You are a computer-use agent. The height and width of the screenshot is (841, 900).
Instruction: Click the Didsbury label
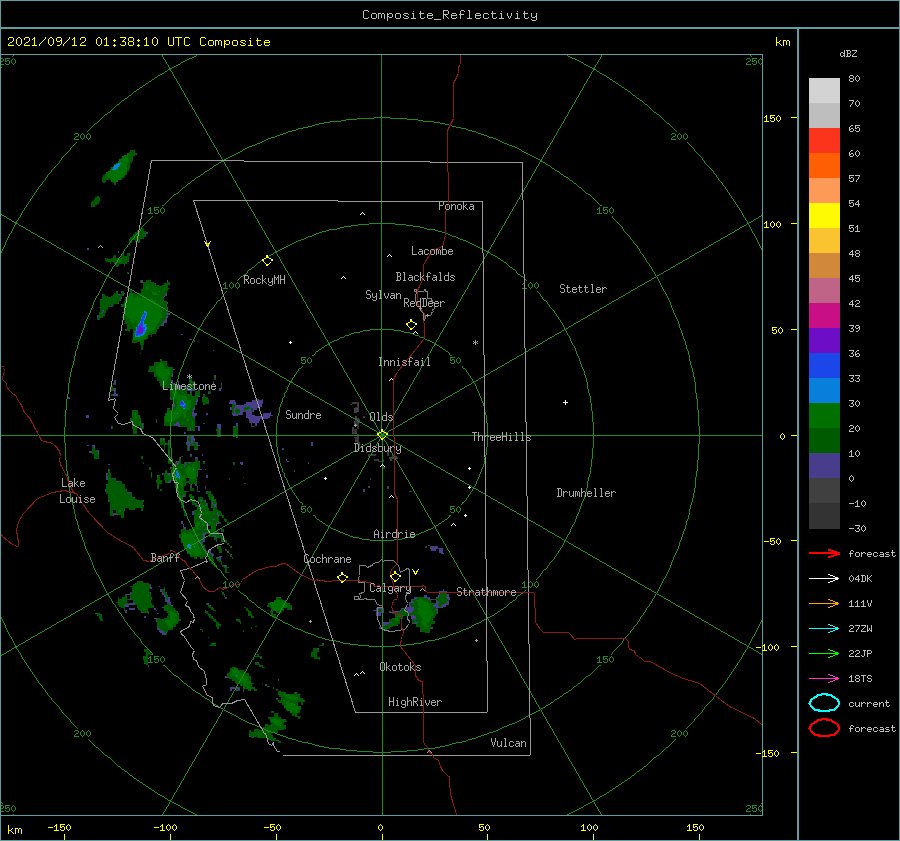[377, 448]
